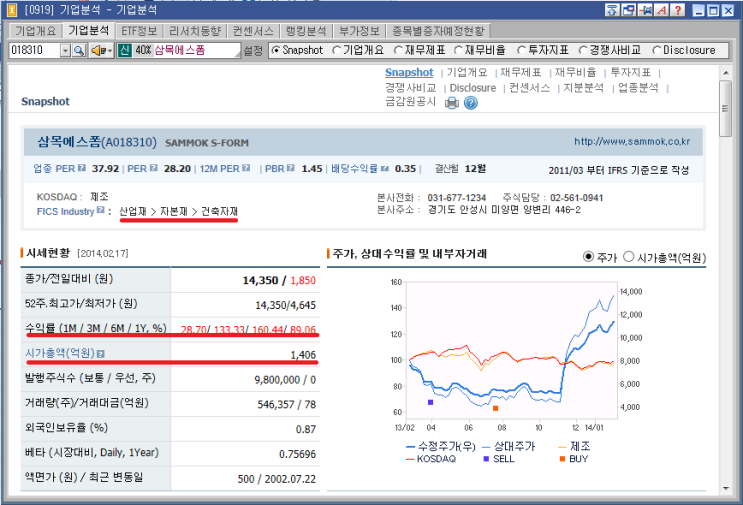Select the Disclosure radio button
Viewport: 743px width, 505px height.
point(657,50)
